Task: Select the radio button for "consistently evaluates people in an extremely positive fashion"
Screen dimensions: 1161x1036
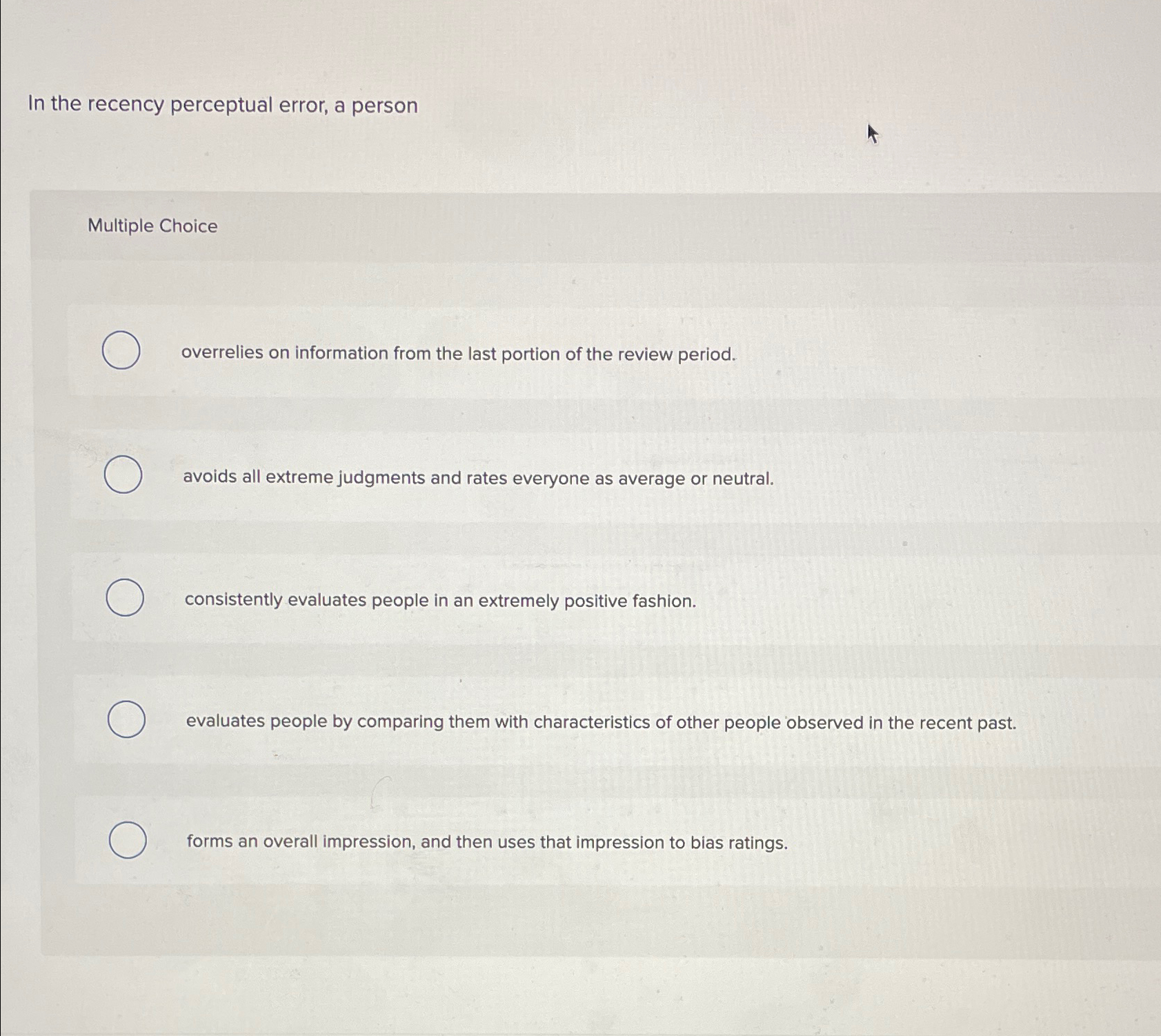Action: [x=124, y=600]
